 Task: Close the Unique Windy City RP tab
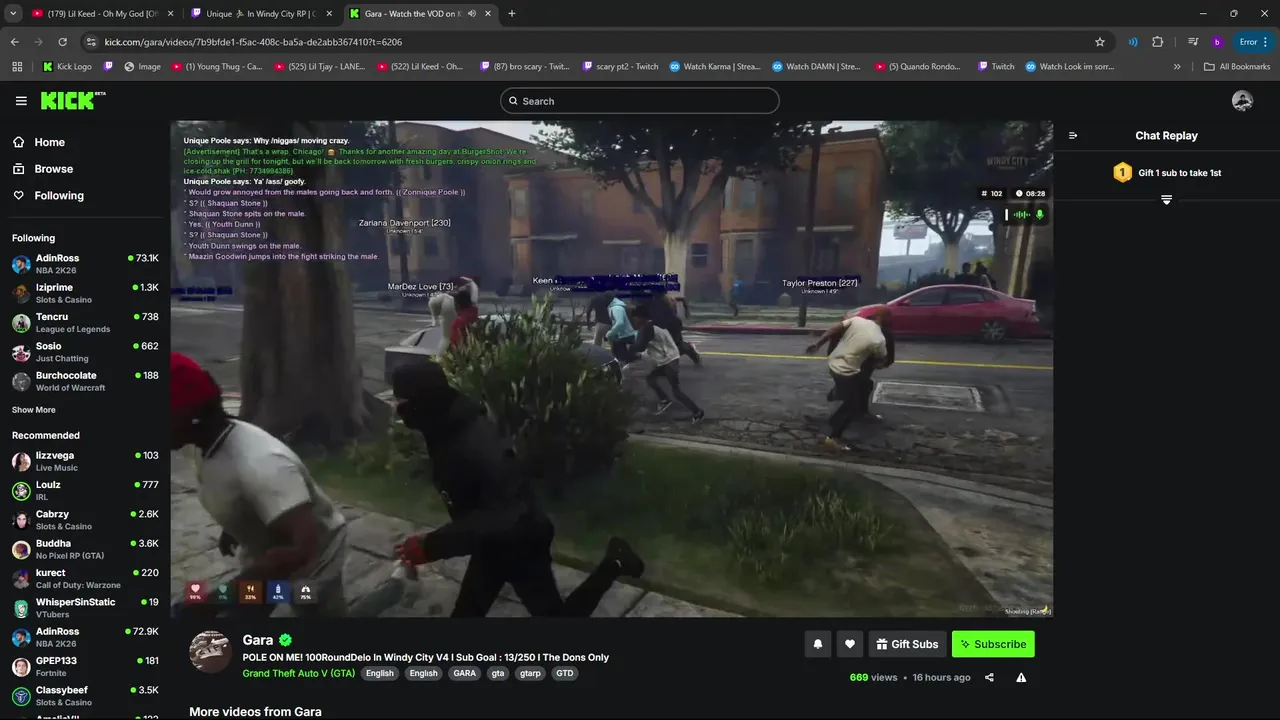coord(330,14)
